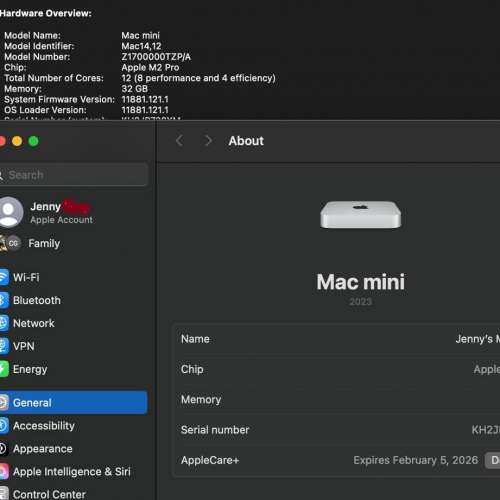Open the Wi-Fi settings icon
Image resolution: width=500 pixels, height=500 pixels.
tap(4, 277)
